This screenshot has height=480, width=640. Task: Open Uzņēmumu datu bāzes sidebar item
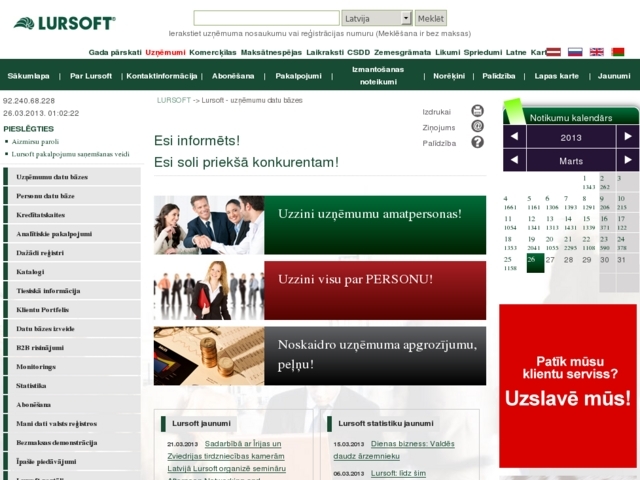pos(72,177)
